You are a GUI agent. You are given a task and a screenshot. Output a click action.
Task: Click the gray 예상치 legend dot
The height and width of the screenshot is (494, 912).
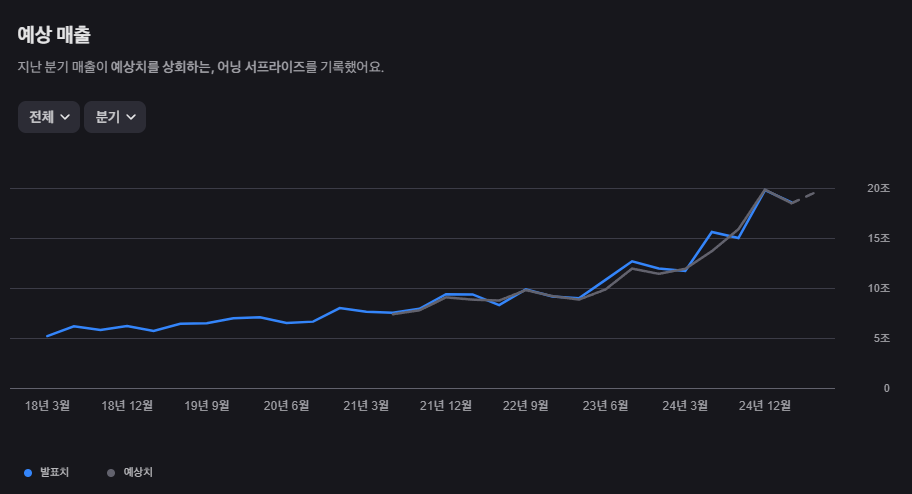111,473
